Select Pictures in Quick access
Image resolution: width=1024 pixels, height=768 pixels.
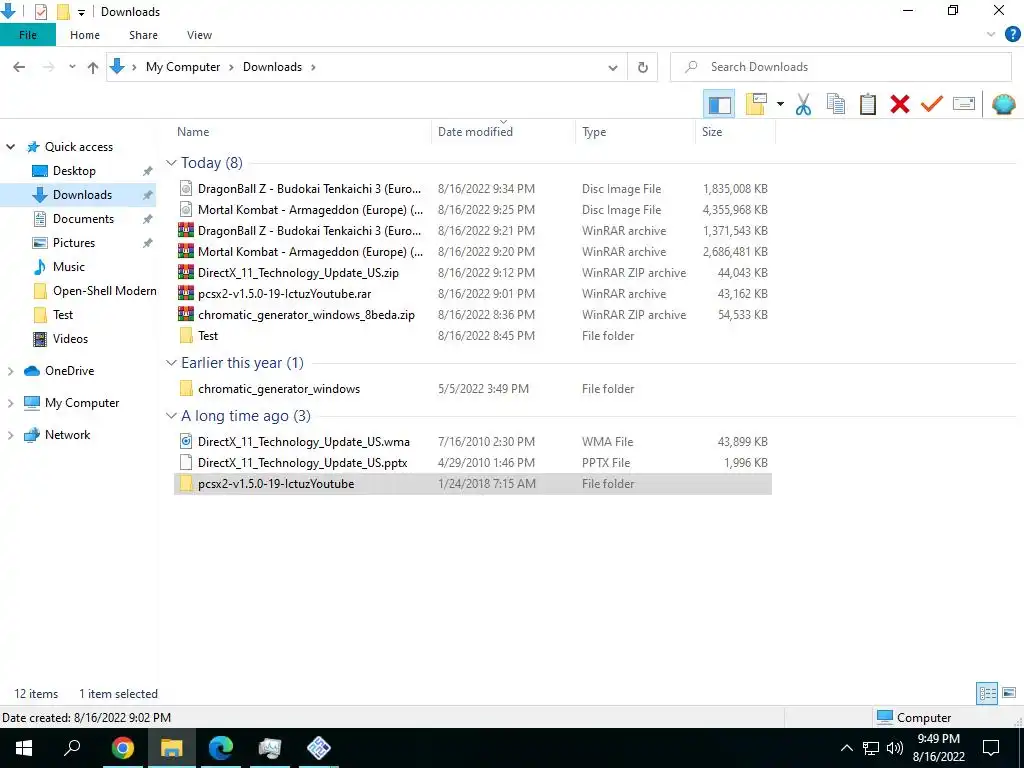pyautogui.click(x=74, y=243)
